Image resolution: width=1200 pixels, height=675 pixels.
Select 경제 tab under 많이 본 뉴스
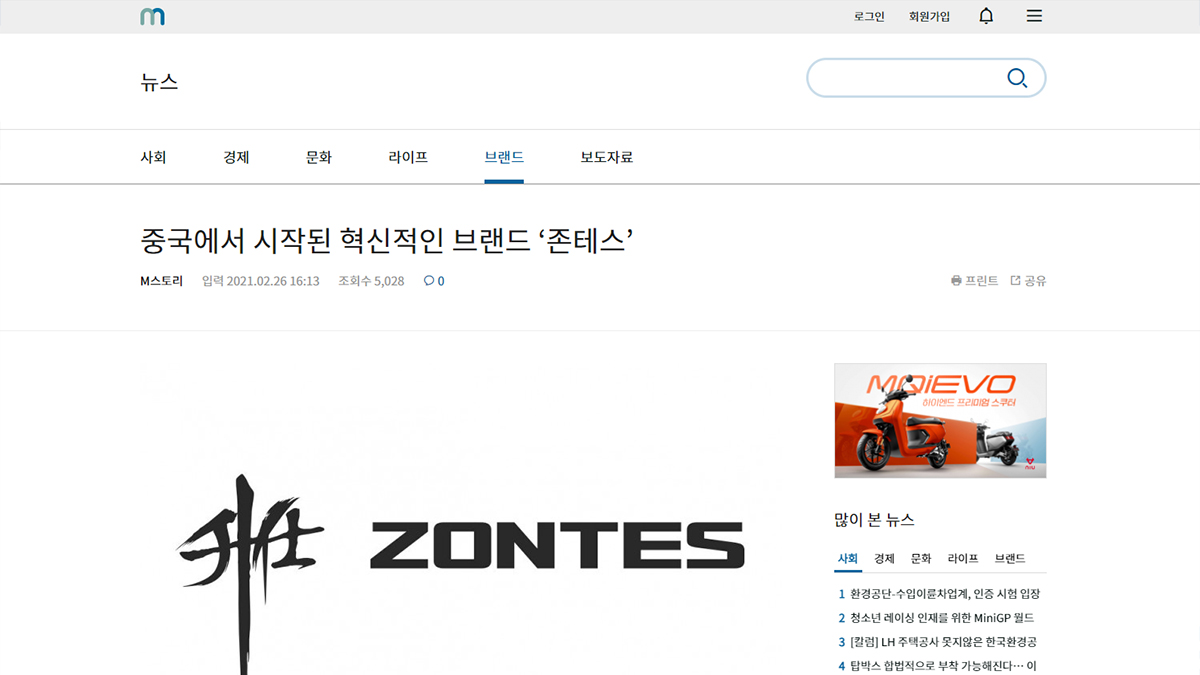[884, 559]
